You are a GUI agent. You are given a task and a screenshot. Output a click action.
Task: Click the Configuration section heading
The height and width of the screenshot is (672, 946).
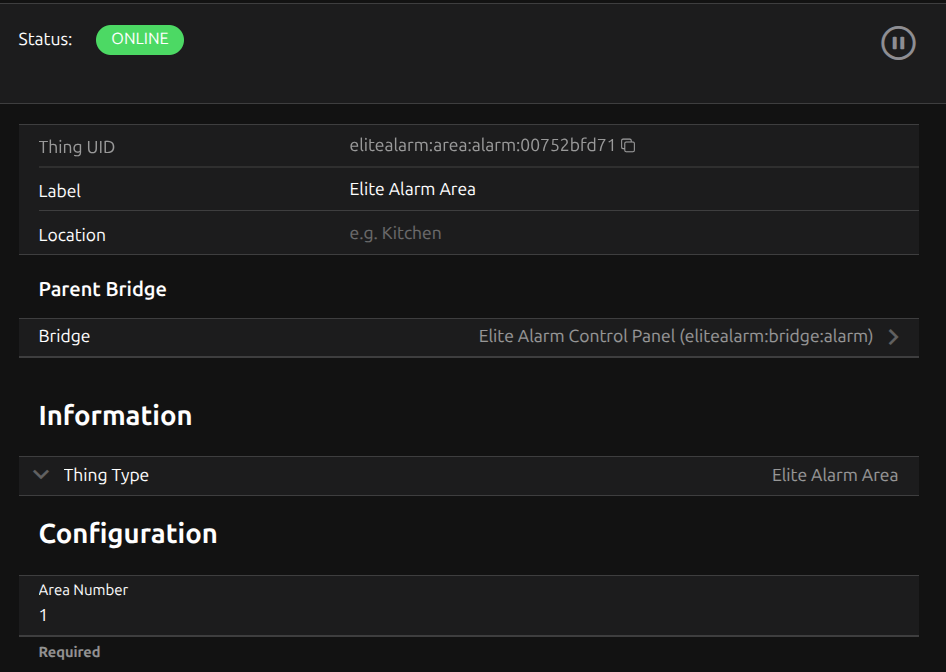128,534
